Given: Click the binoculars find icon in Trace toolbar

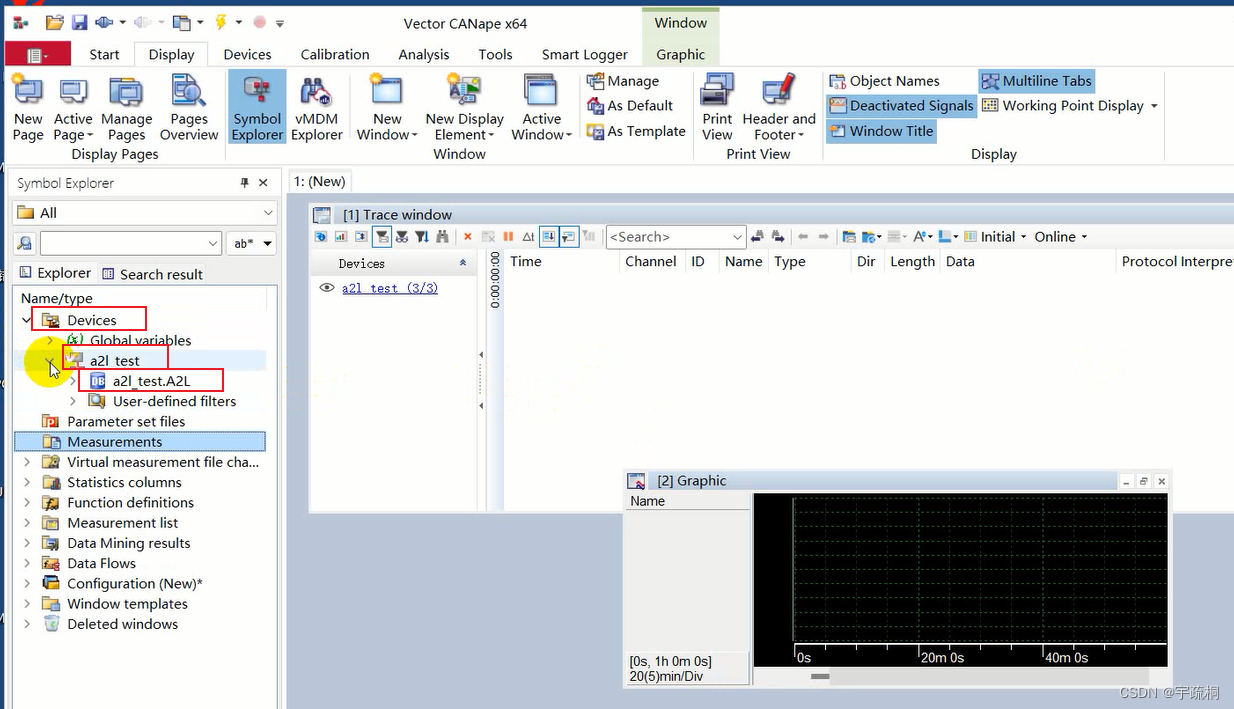Looking at the screenshot, I should pyautogui.click(x=442, y=237).
